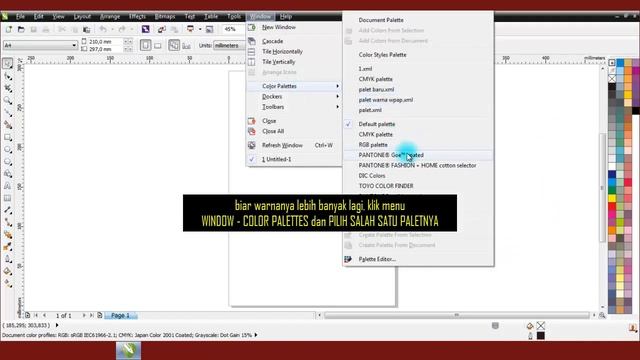
Task: Select the Polygon tool
Action: tap(8, 162)
